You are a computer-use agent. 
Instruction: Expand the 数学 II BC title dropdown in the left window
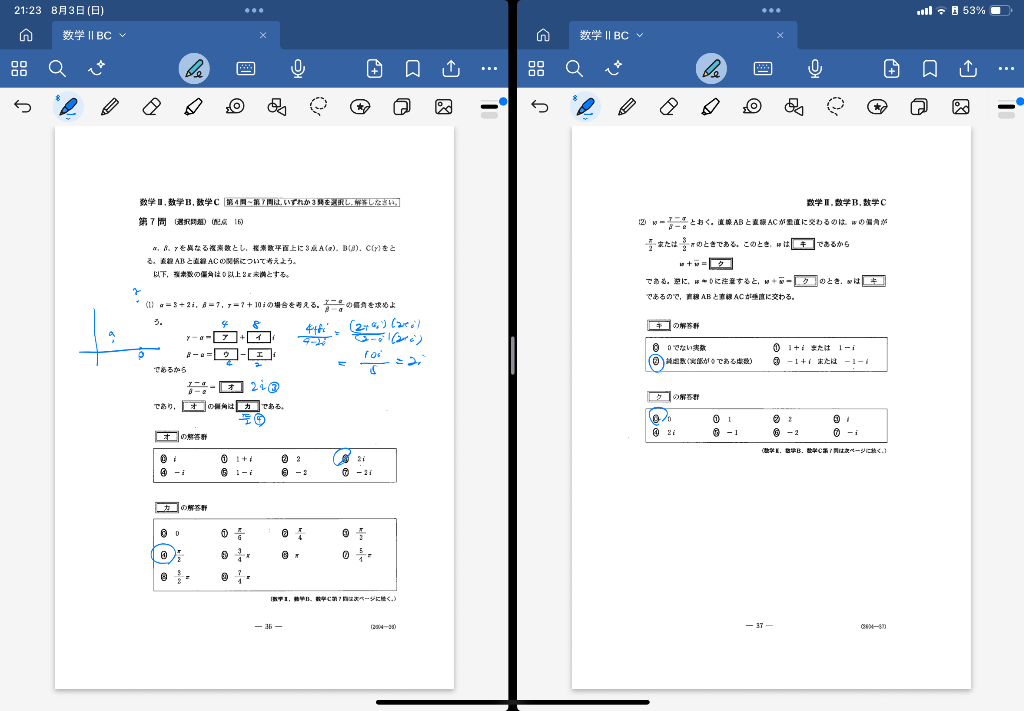122,35
